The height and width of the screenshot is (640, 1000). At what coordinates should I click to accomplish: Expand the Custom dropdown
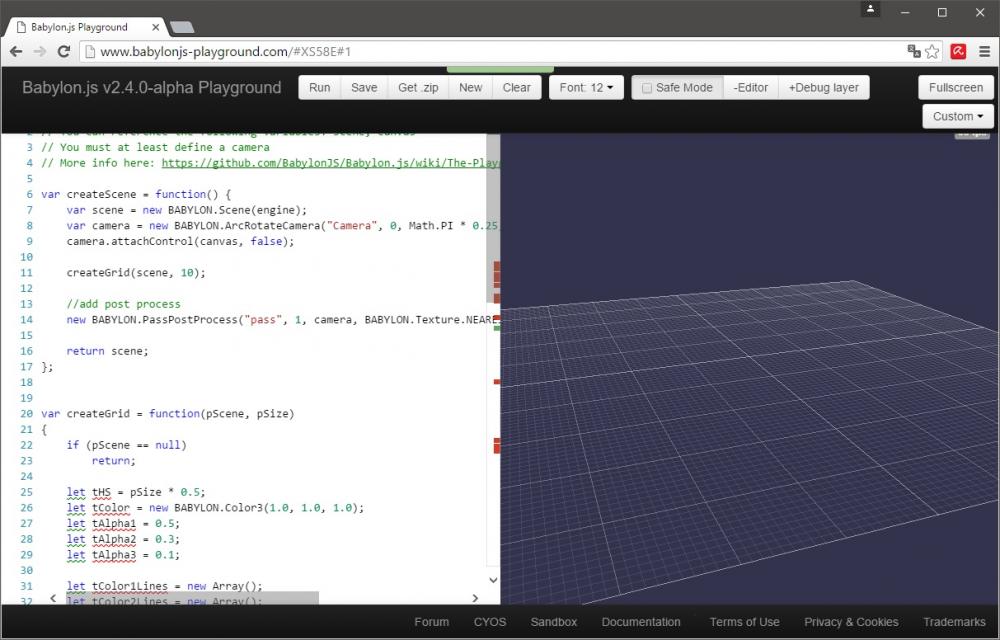tap(958, 116)
